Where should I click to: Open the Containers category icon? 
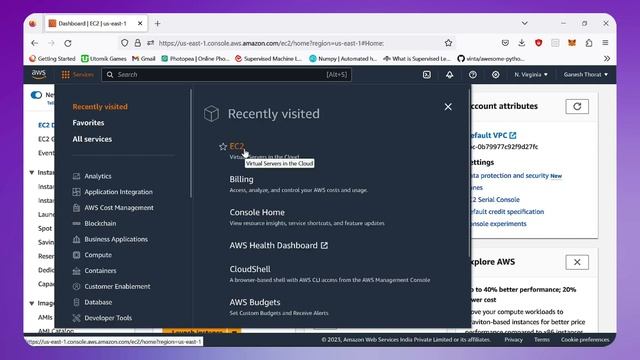tap(76, 271)
